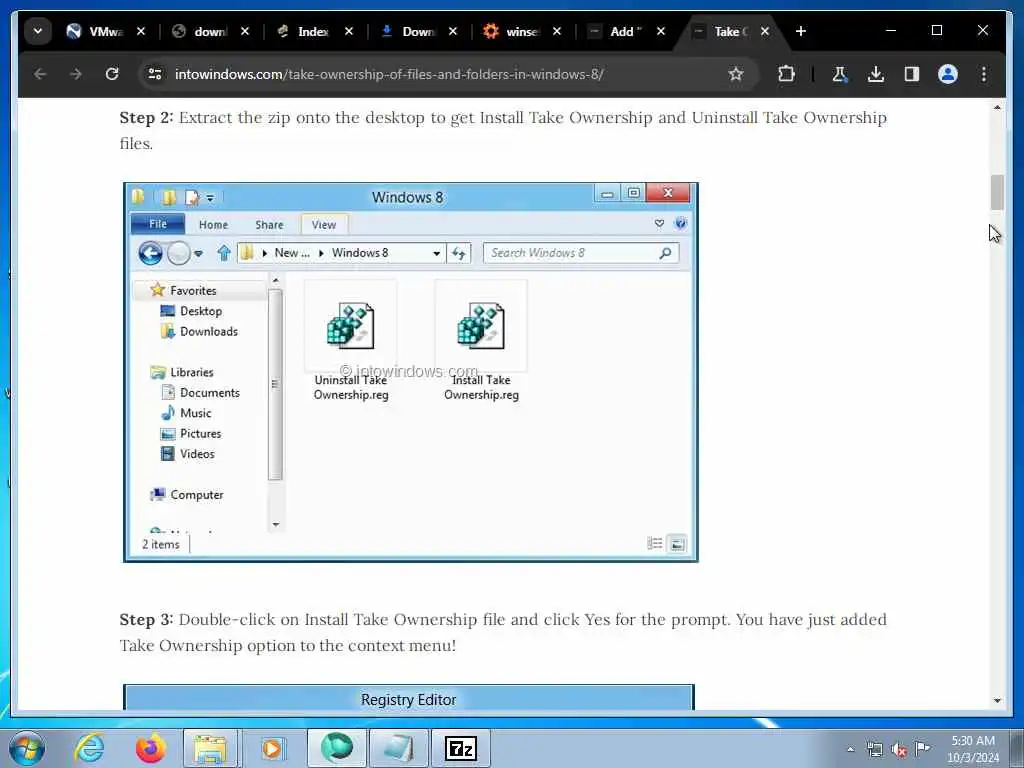Open the browser Downloads icon
This screenshot has width=1024, height=768.
[876, 74]
